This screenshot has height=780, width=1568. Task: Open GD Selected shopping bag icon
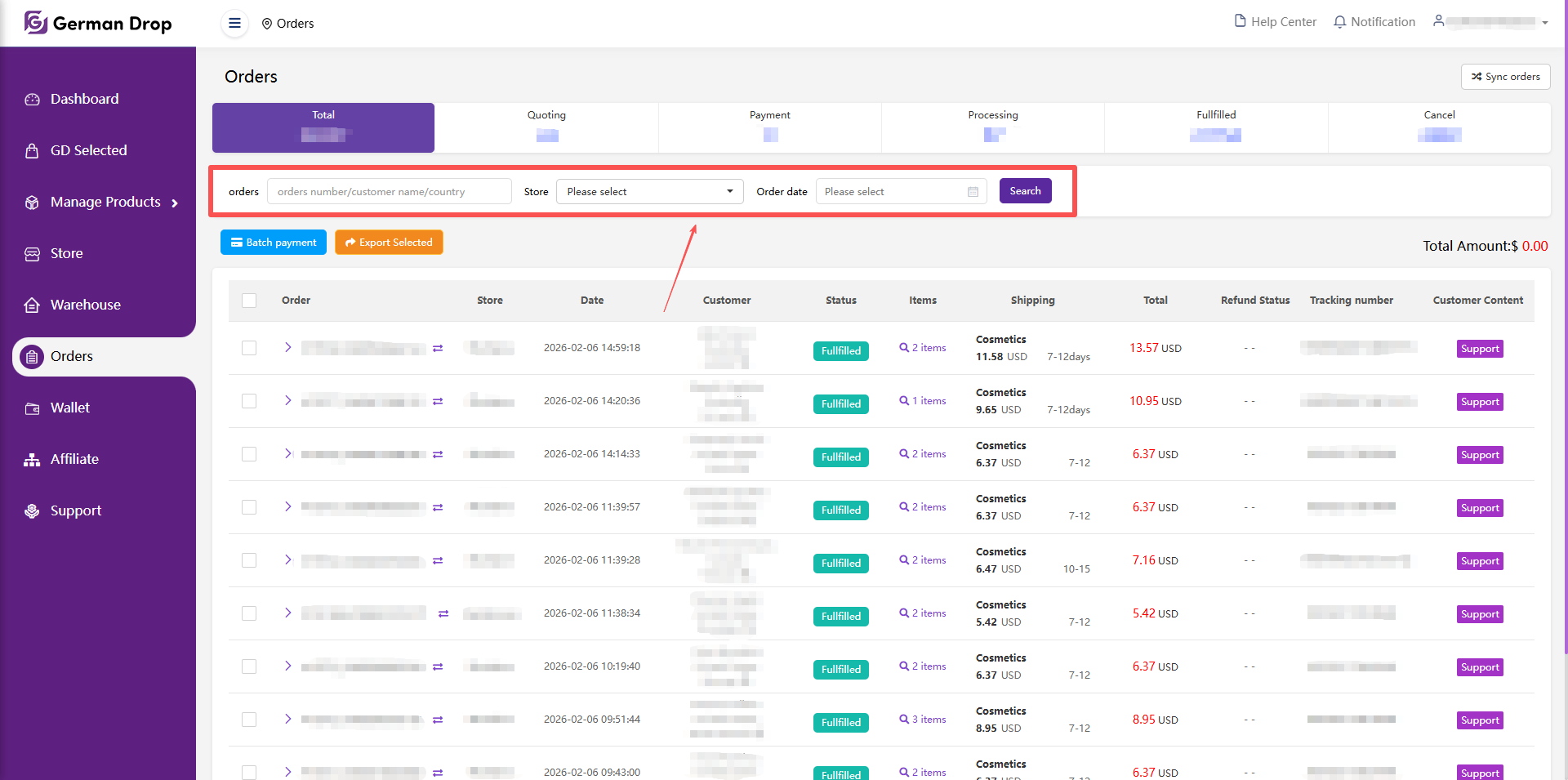click(x=32, y=151)
